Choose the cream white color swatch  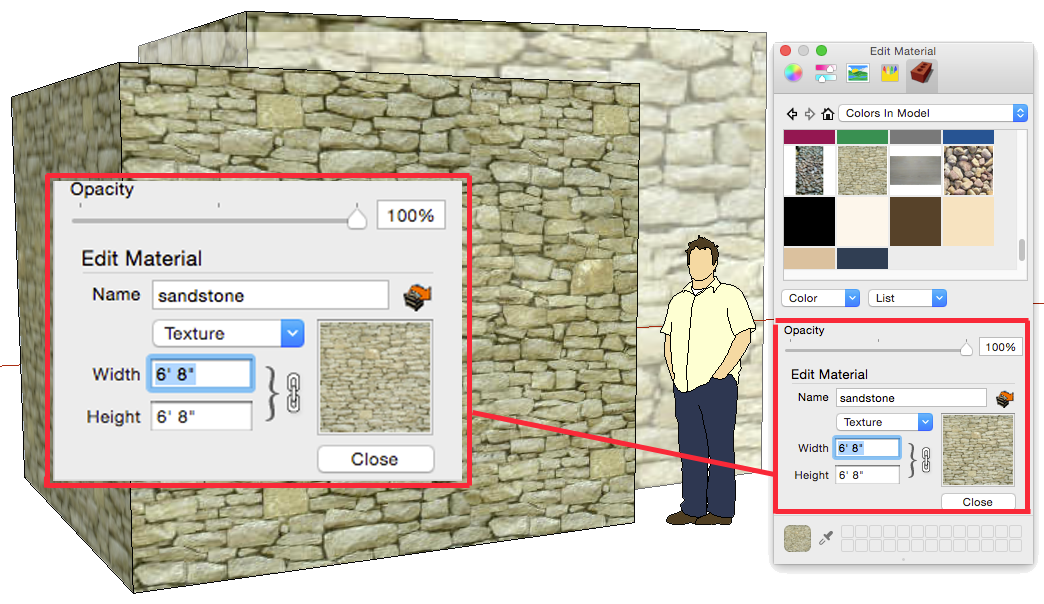pos(862,222)
